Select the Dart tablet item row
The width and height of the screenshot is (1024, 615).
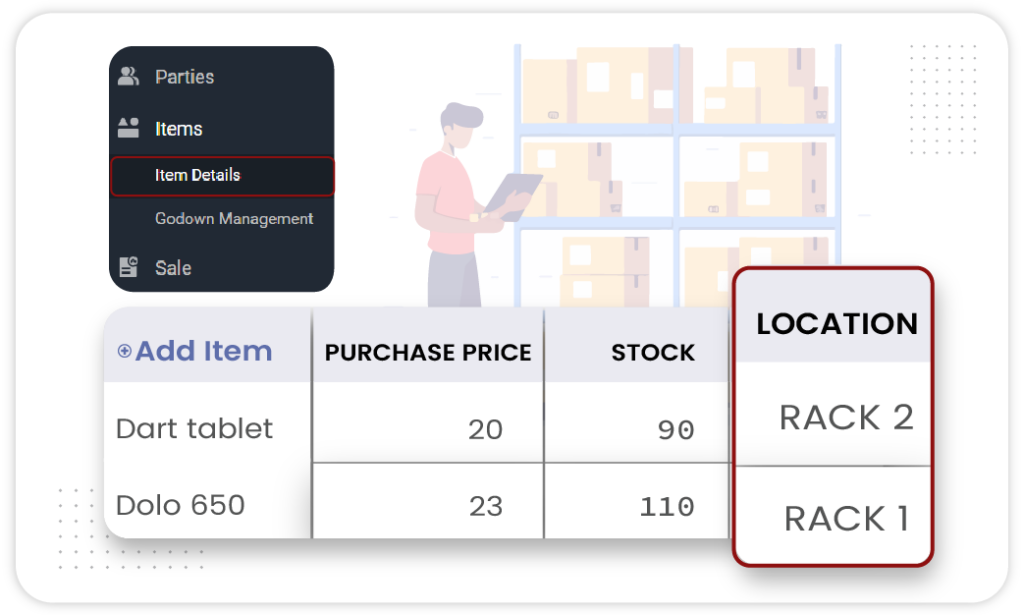[194, 429]
